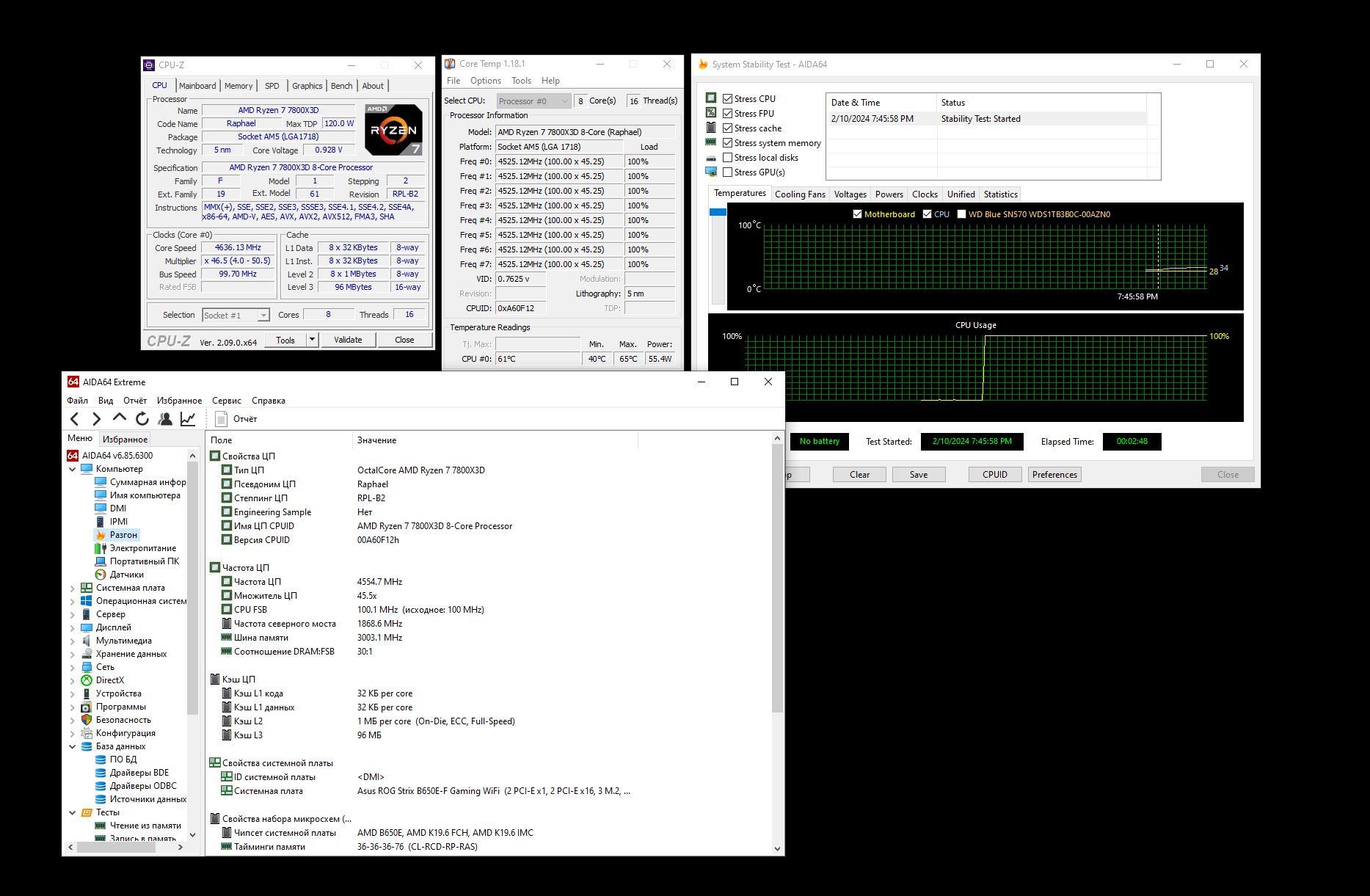Click the forward navigation arrow in AIDA64

(96, 419)
